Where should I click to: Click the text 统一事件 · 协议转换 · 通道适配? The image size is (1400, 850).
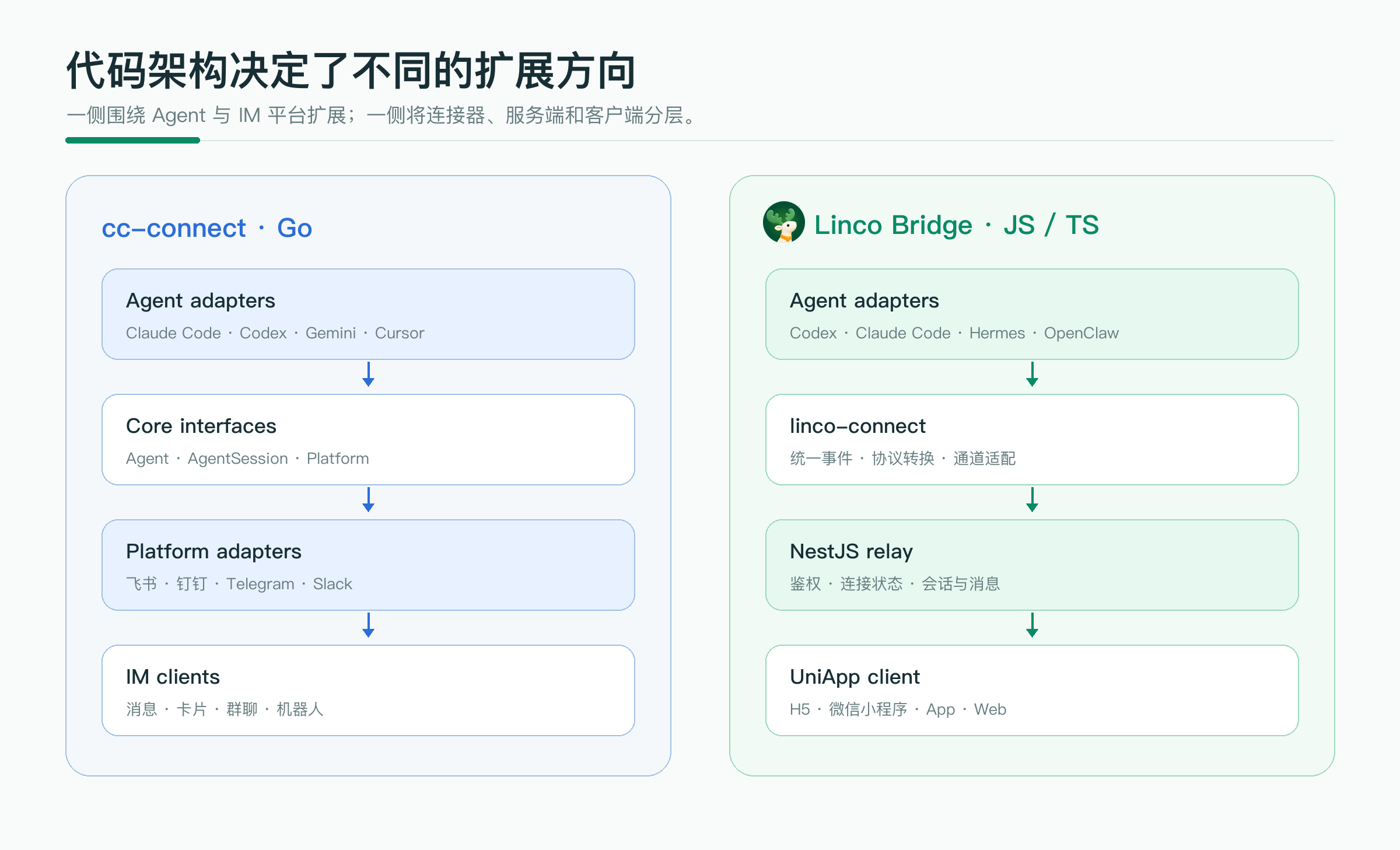[x=902, y=459]
